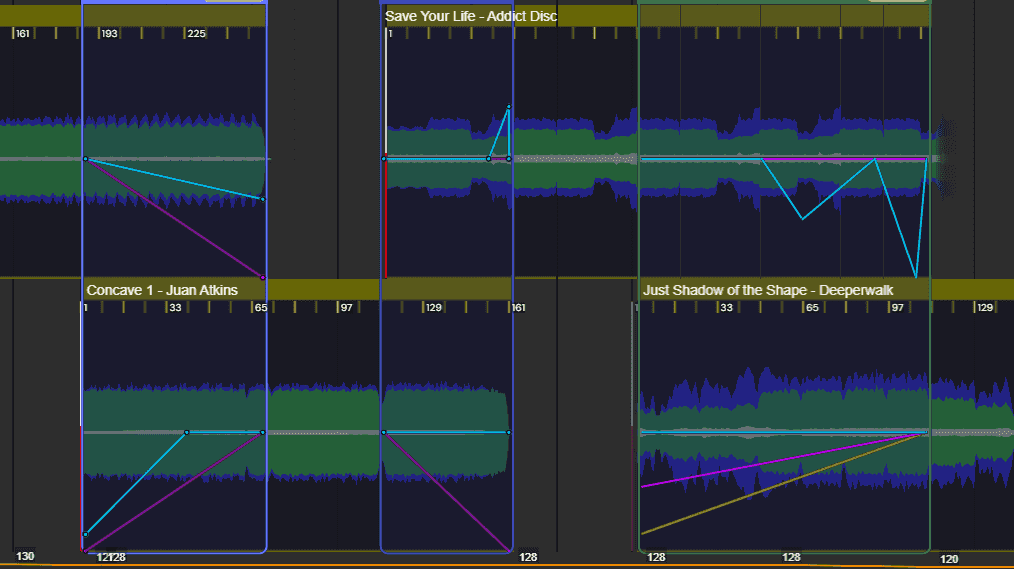Select the 'Save Your Life - Addict Disc' track title

pos(470,16)
